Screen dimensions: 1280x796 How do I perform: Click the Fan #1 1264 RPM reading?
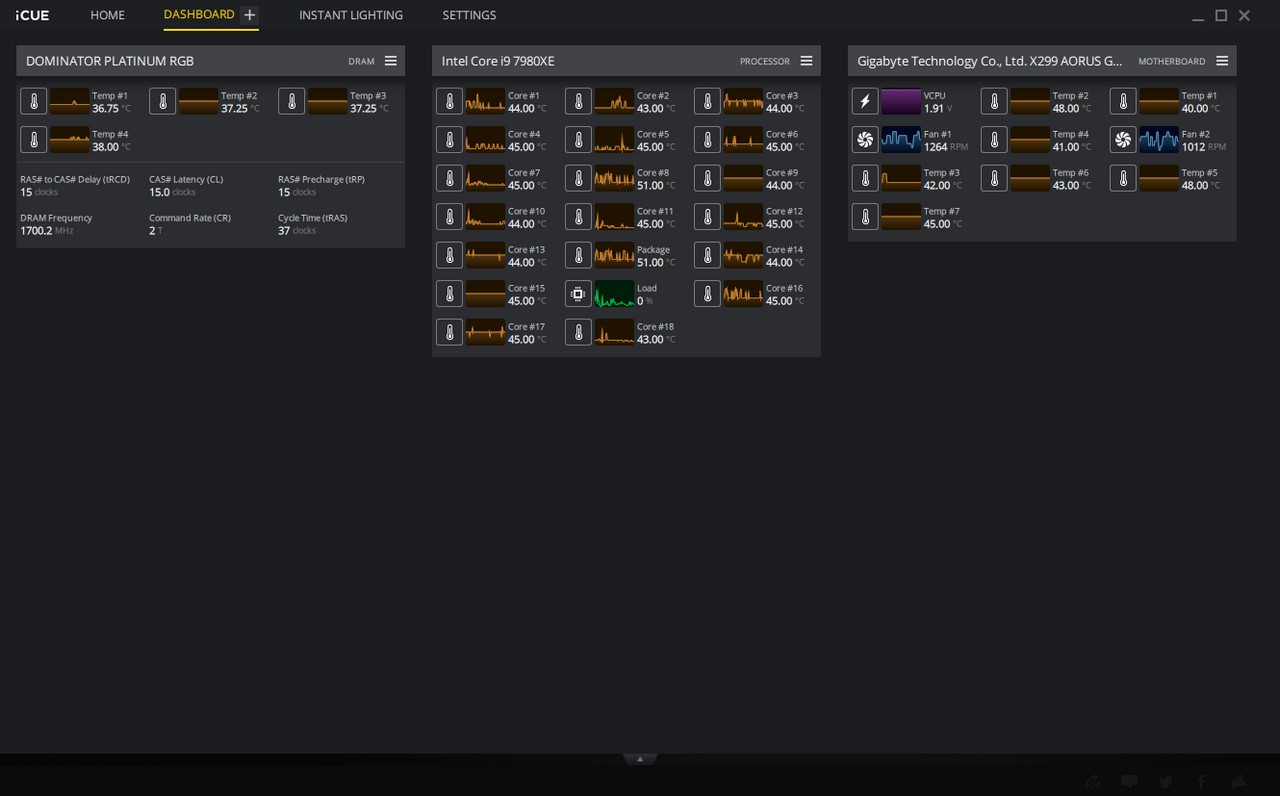946,147
